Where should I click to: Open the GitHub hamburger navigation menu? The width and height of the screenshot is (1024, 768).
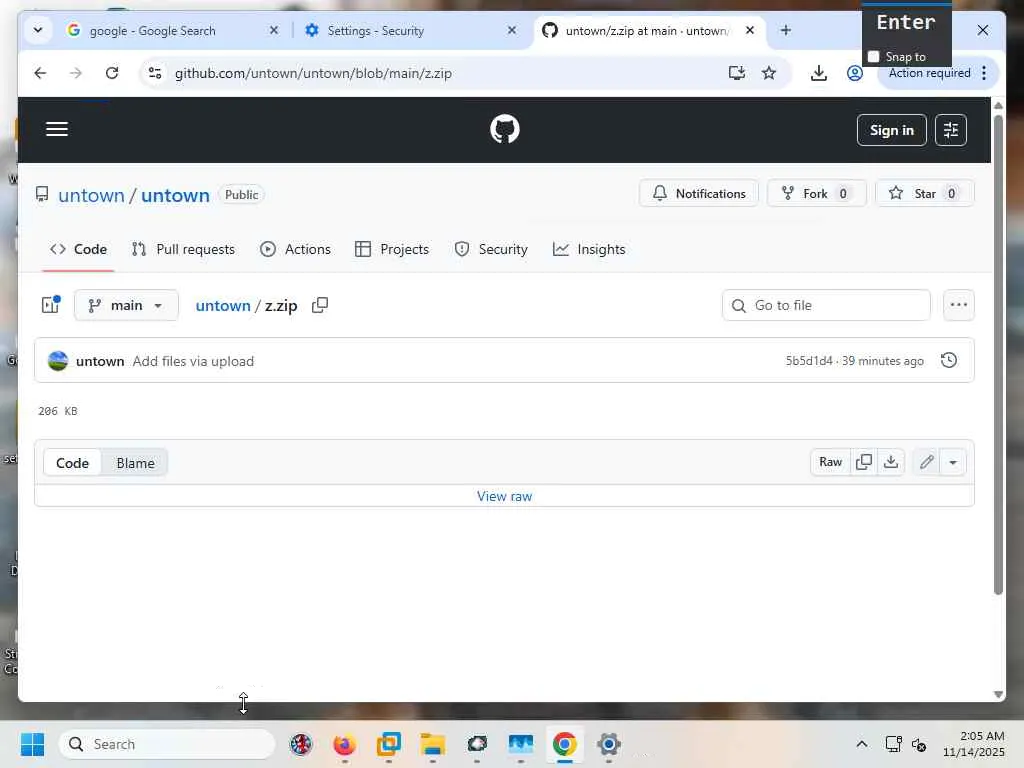click(x=57, y=129)
